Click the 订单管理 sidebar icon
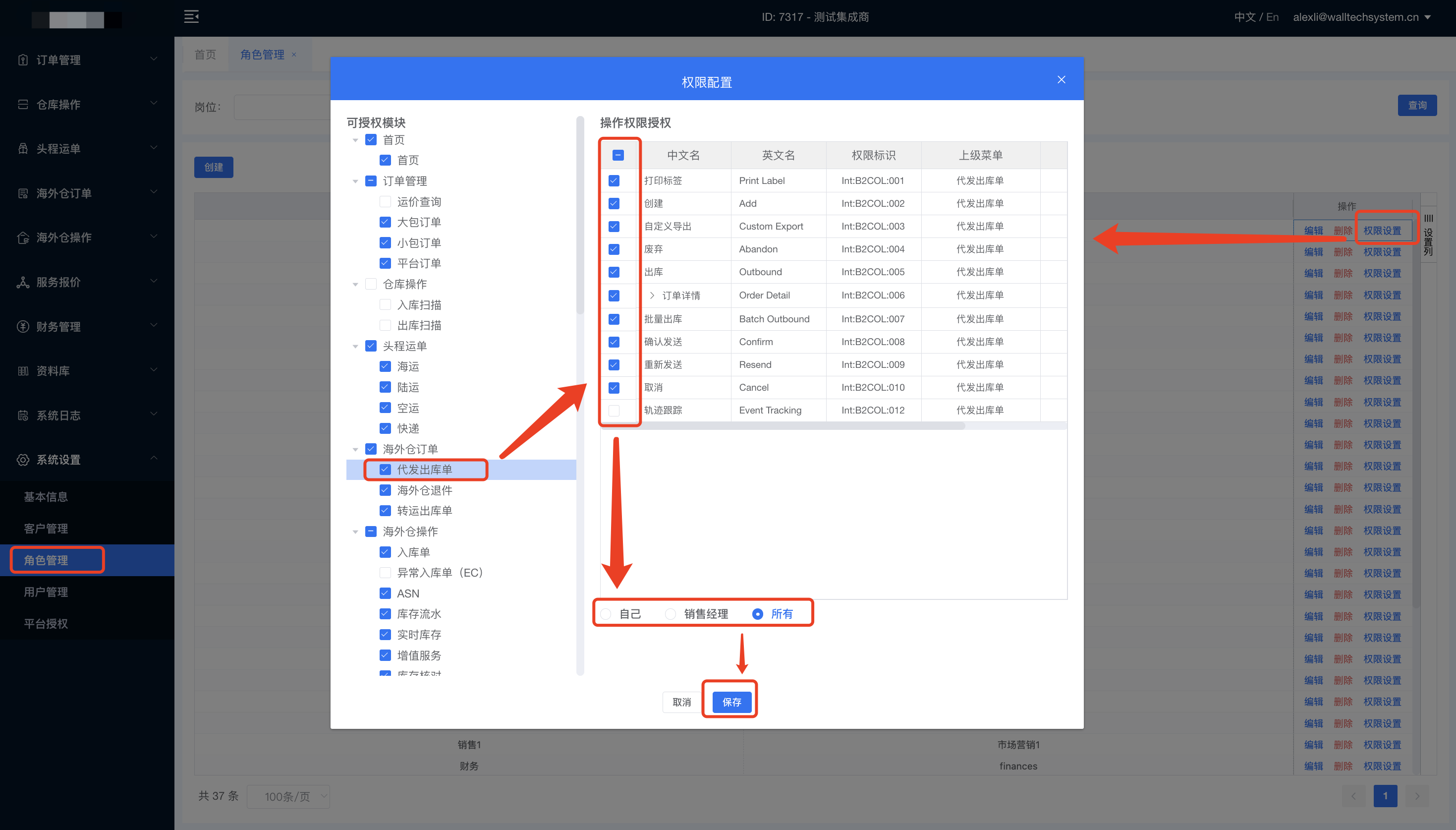This screenshot has width=1456, height=830. click(23, 60)
